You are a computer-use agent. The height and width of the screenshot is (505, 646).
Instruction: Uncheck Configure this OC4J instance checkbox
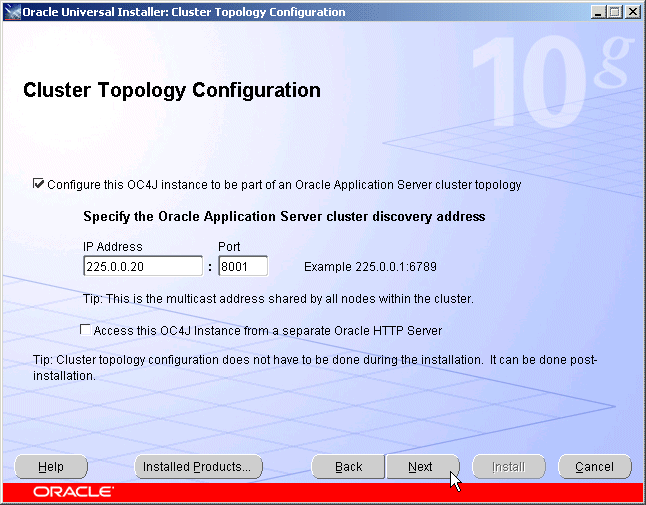(38, 184)
